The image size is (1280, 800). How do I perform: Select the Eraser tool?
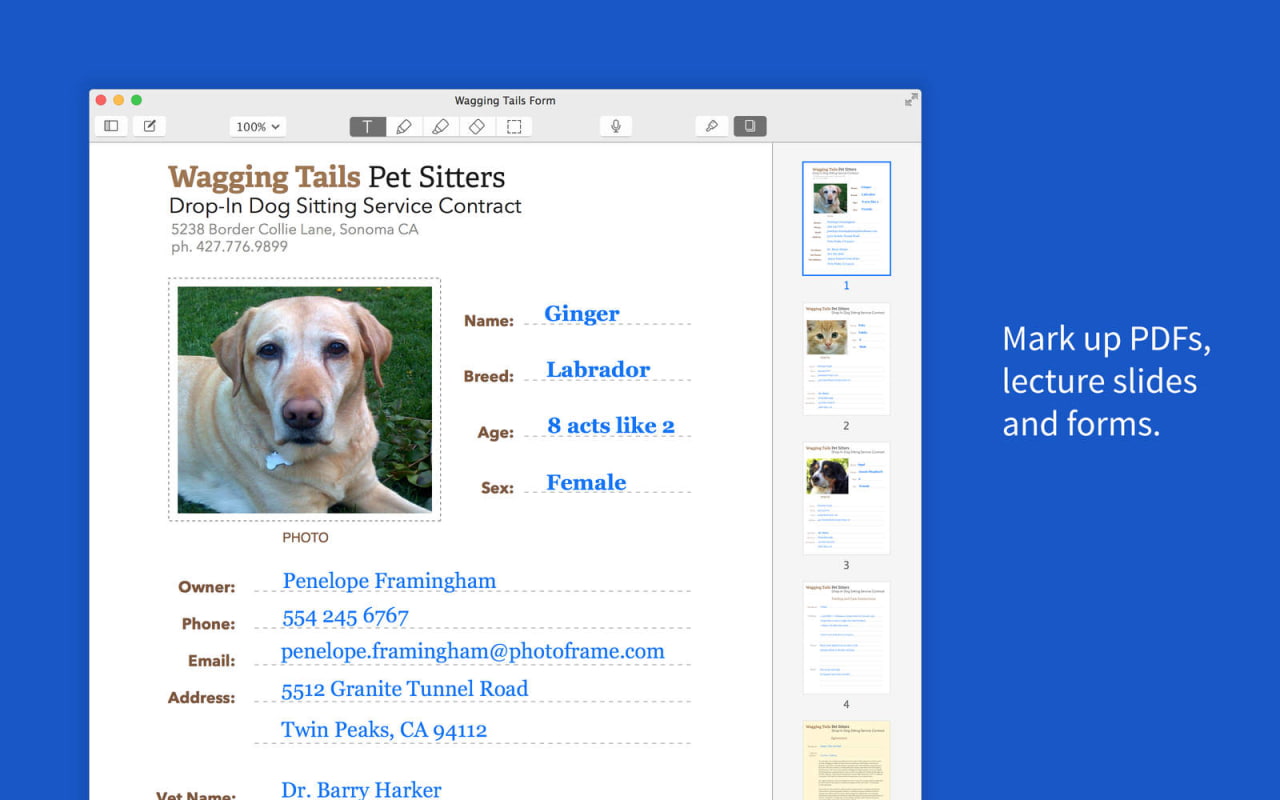click(x=477, y=127)
